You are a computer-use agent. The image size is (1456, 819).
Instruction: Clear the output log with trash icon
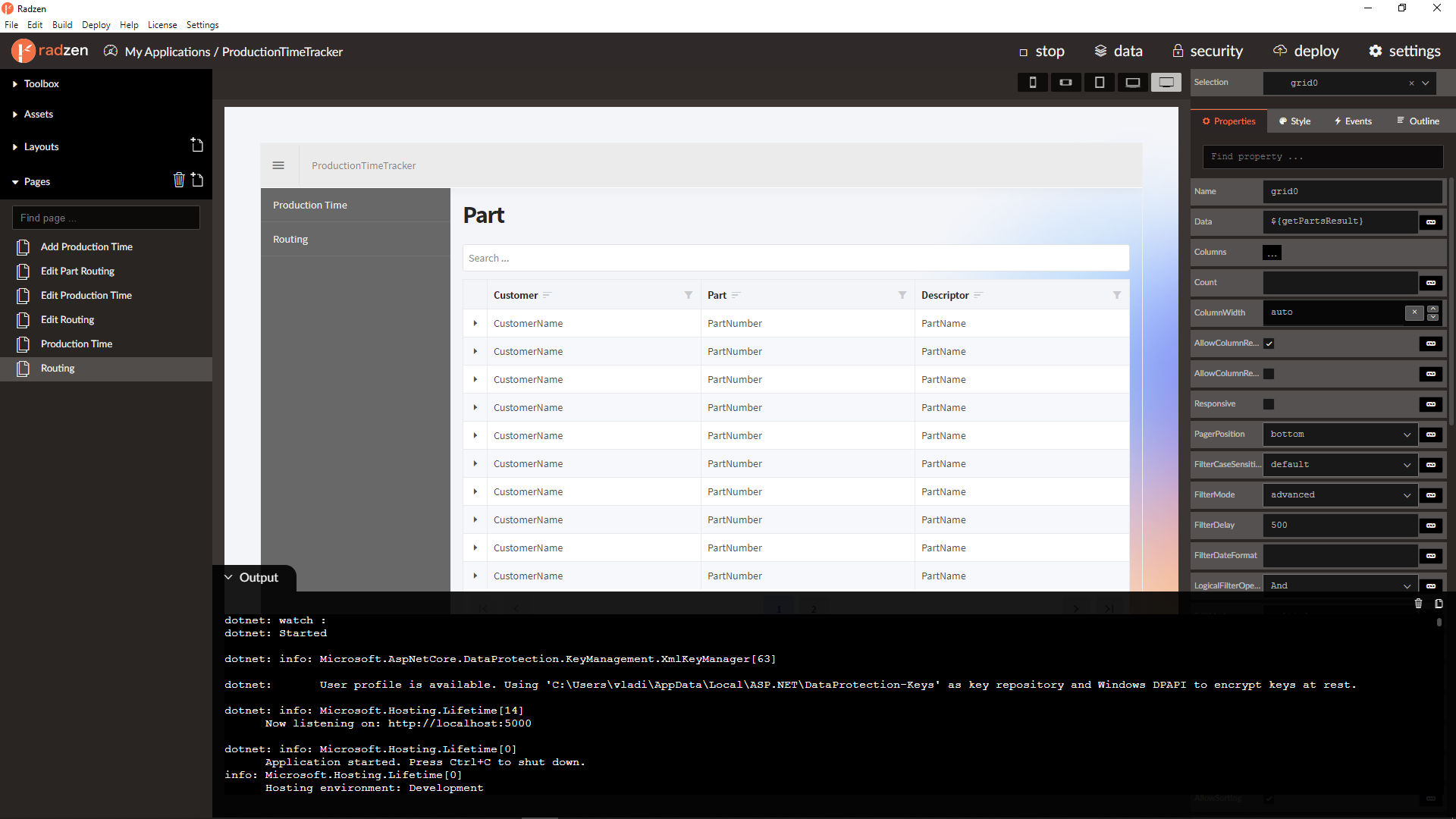[1418, 604]
